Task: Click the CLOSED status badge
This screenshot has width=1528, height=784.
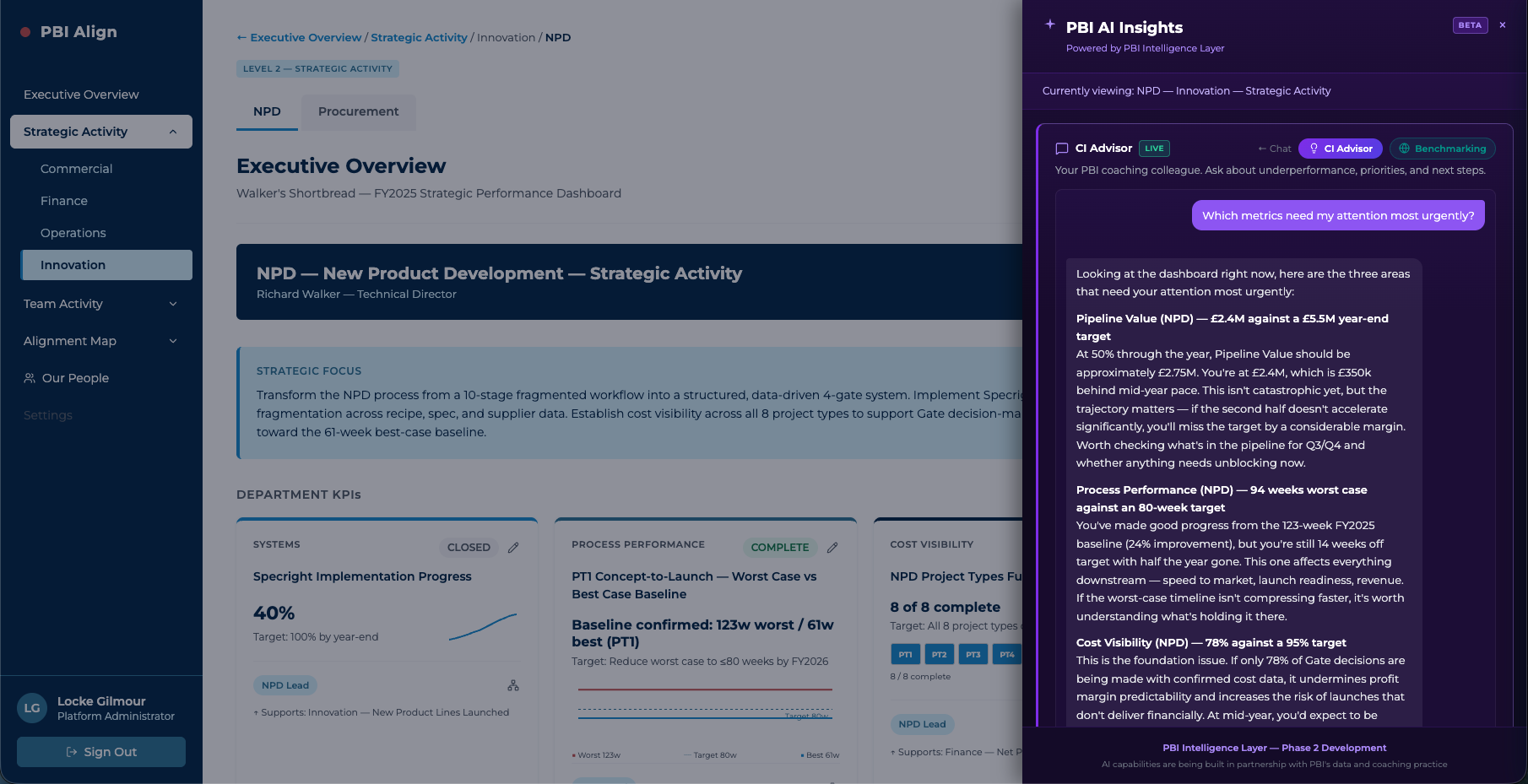Action: point(469,548)
